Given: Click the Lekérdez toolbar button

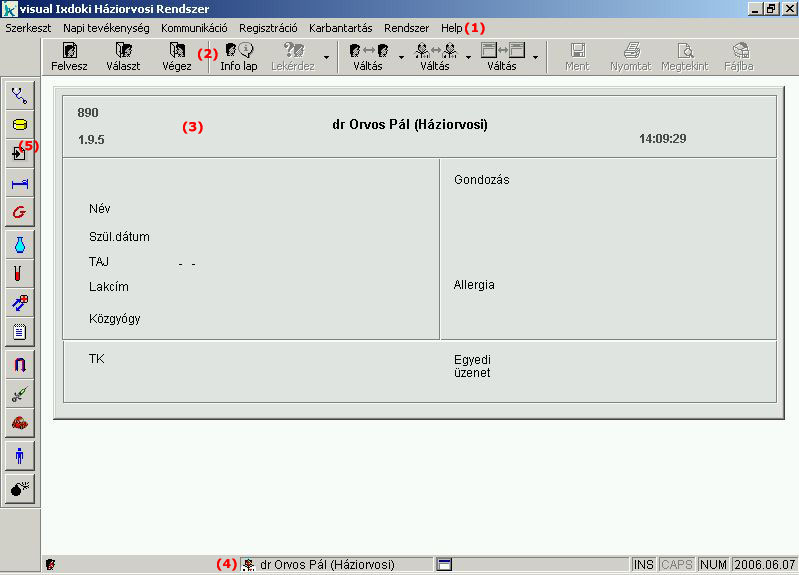Looking at the screenshot, I should (x=292, y=57).
